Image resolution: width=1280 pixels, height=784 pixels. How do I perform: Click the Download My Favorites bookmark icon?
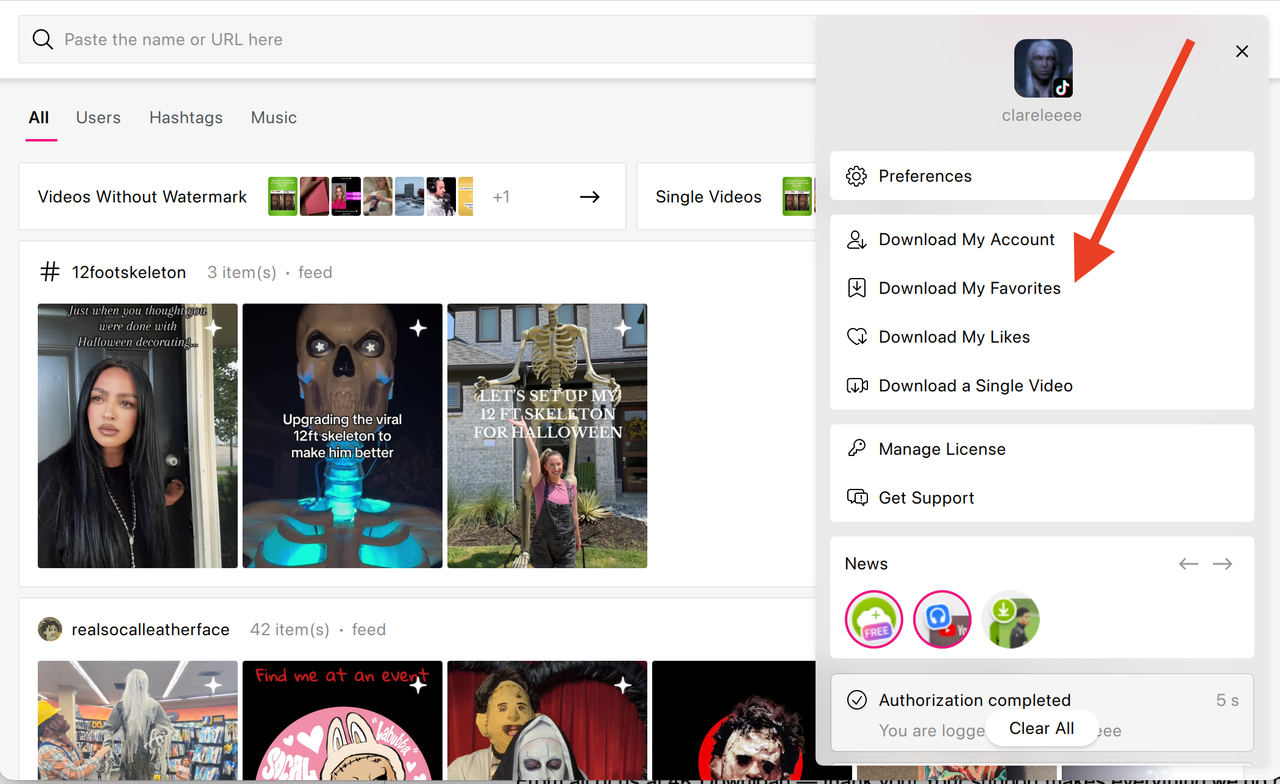click(857, 288)
